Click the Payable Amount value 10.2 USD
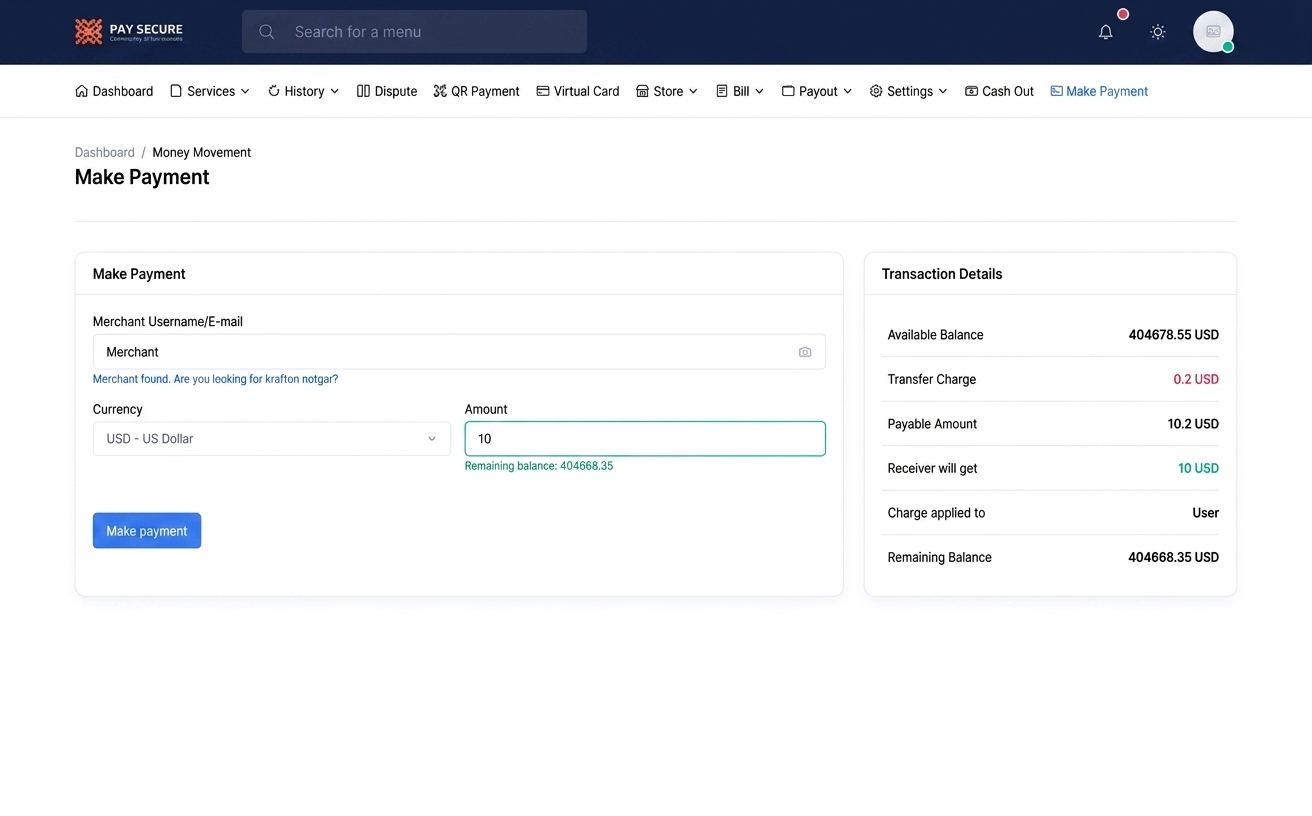The image size is (1312, 816). coord(1193,424)
